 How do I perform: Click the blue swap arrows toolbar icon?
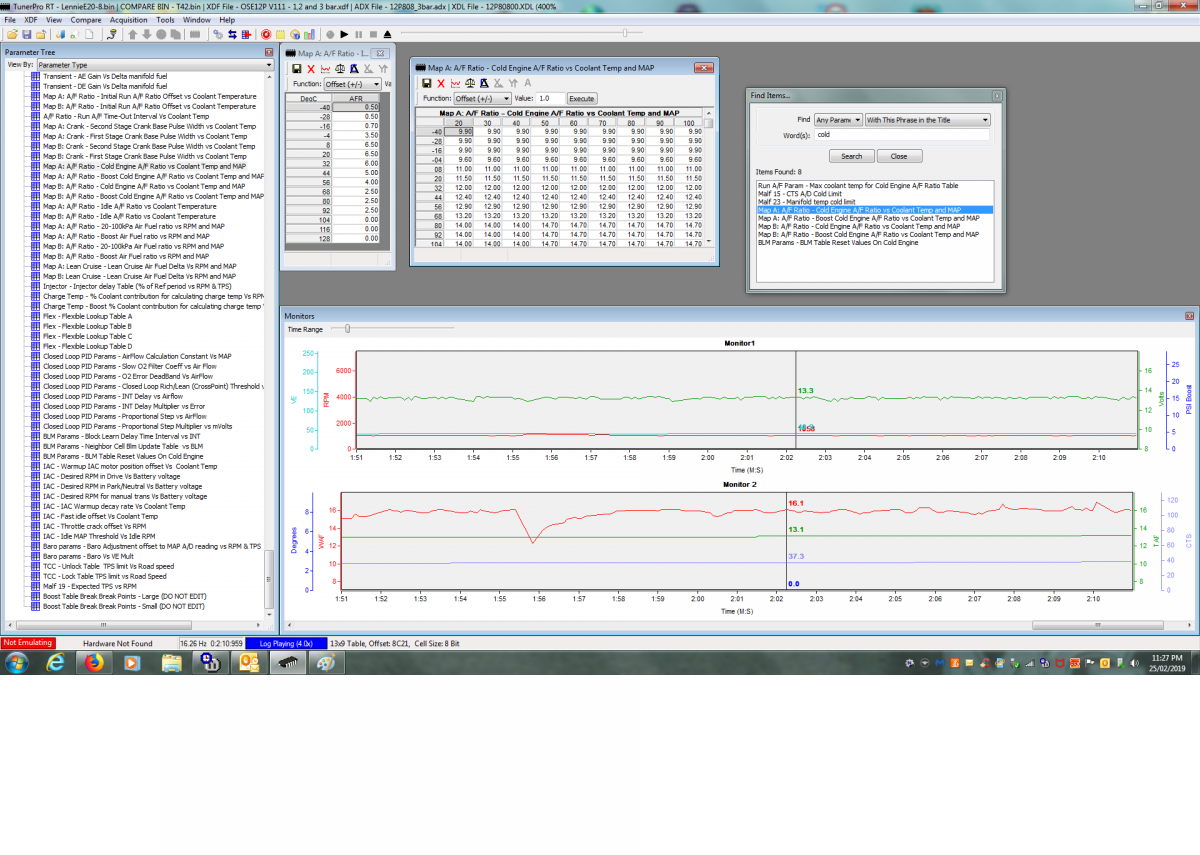233,34
